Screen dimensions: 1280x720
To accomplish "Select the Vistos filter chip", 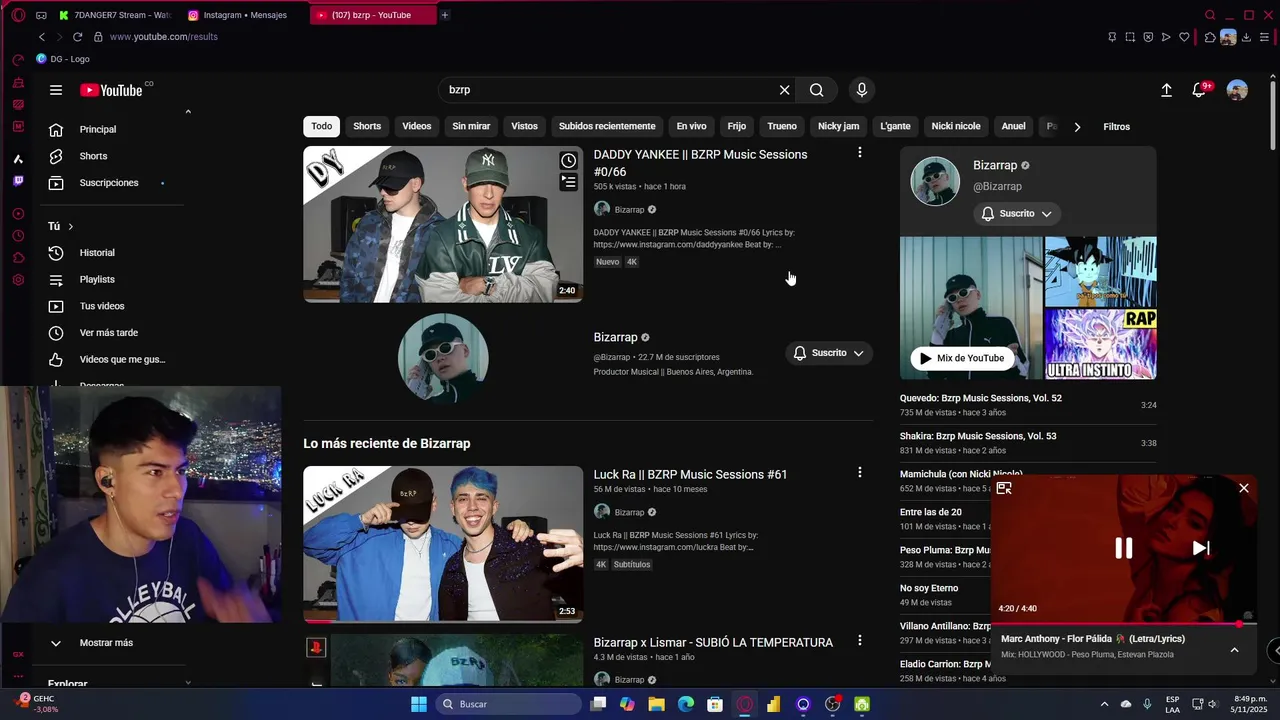I will tap(524, 127).
